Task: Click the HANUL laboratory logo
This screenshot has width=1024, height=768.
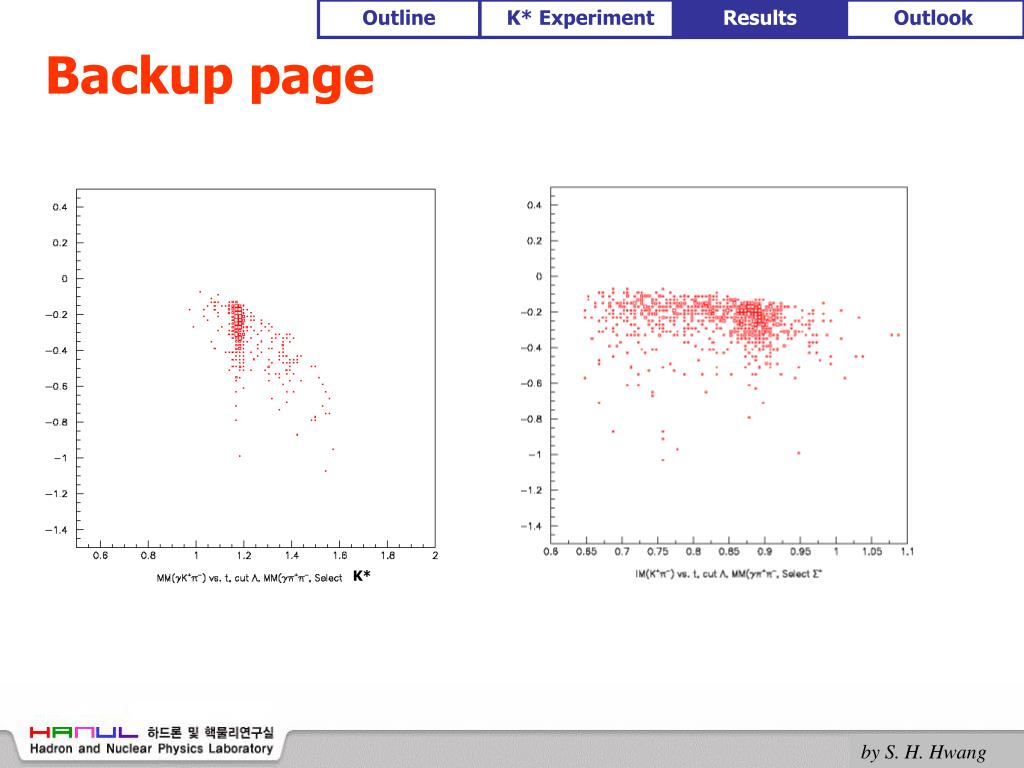Action: [x=84, y=732]
